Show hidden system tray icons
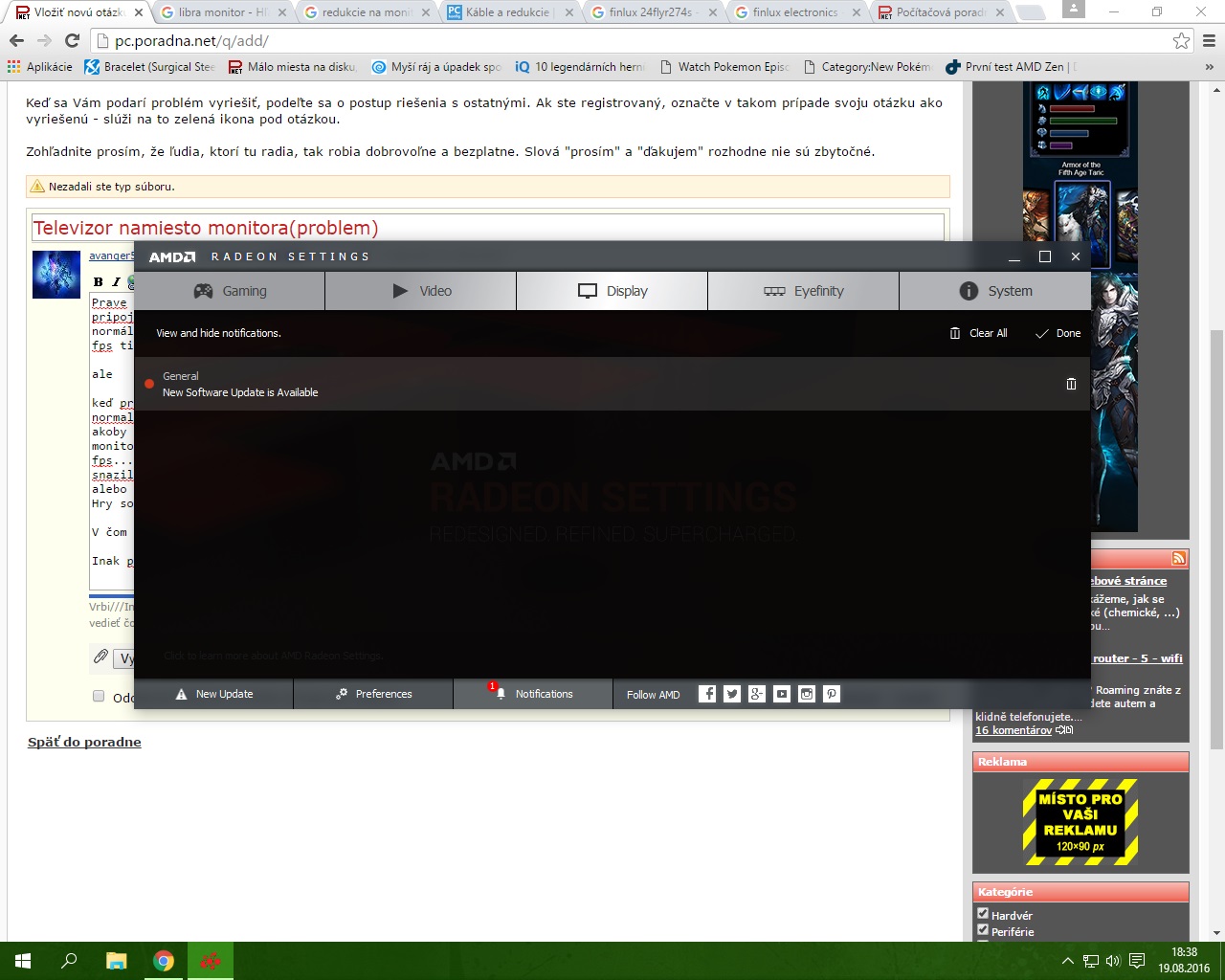Image resolution: width=1225 pixels, height=980 pixels. coord(1068,961)
